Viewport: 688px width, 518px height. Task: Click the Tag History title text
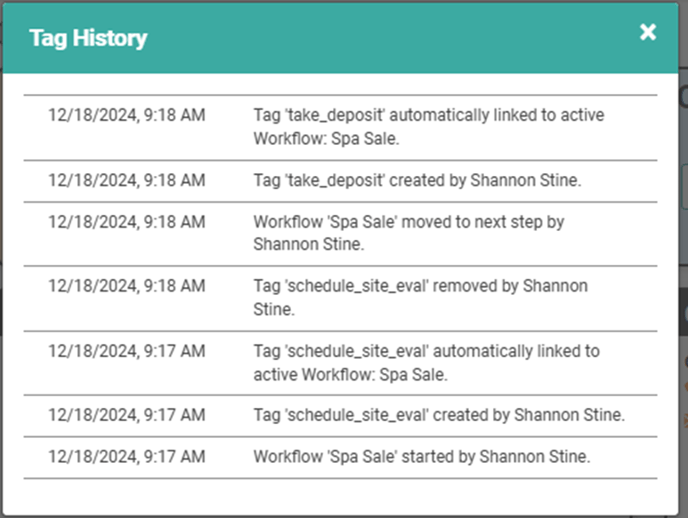[x=88, y=38]
